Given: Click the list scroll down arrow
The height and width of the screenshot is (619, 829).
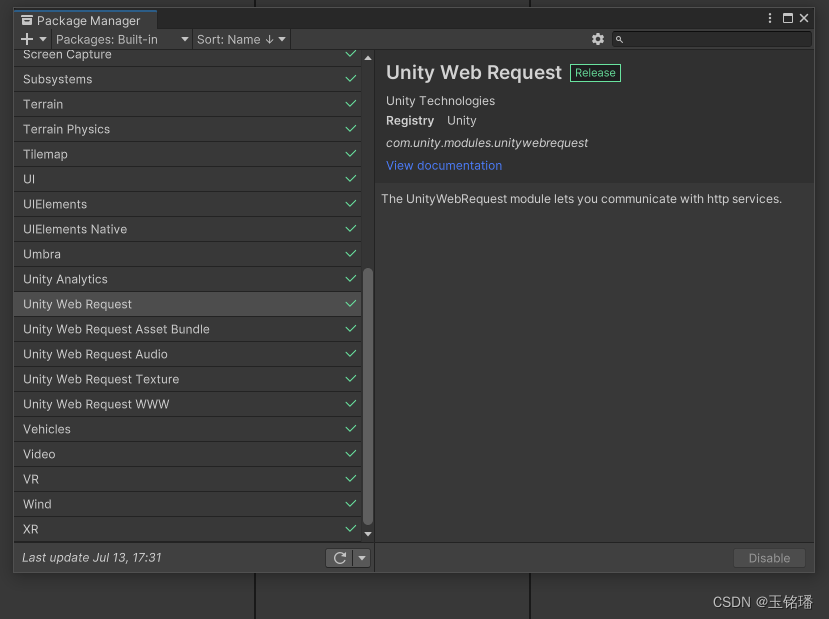Looking at the screenshot, I should 368,534.
